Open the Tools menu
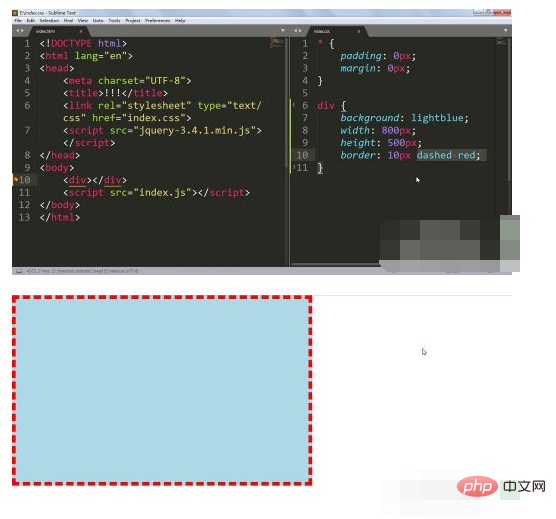Viewport: 556px width, 519px height. point(114,21)
